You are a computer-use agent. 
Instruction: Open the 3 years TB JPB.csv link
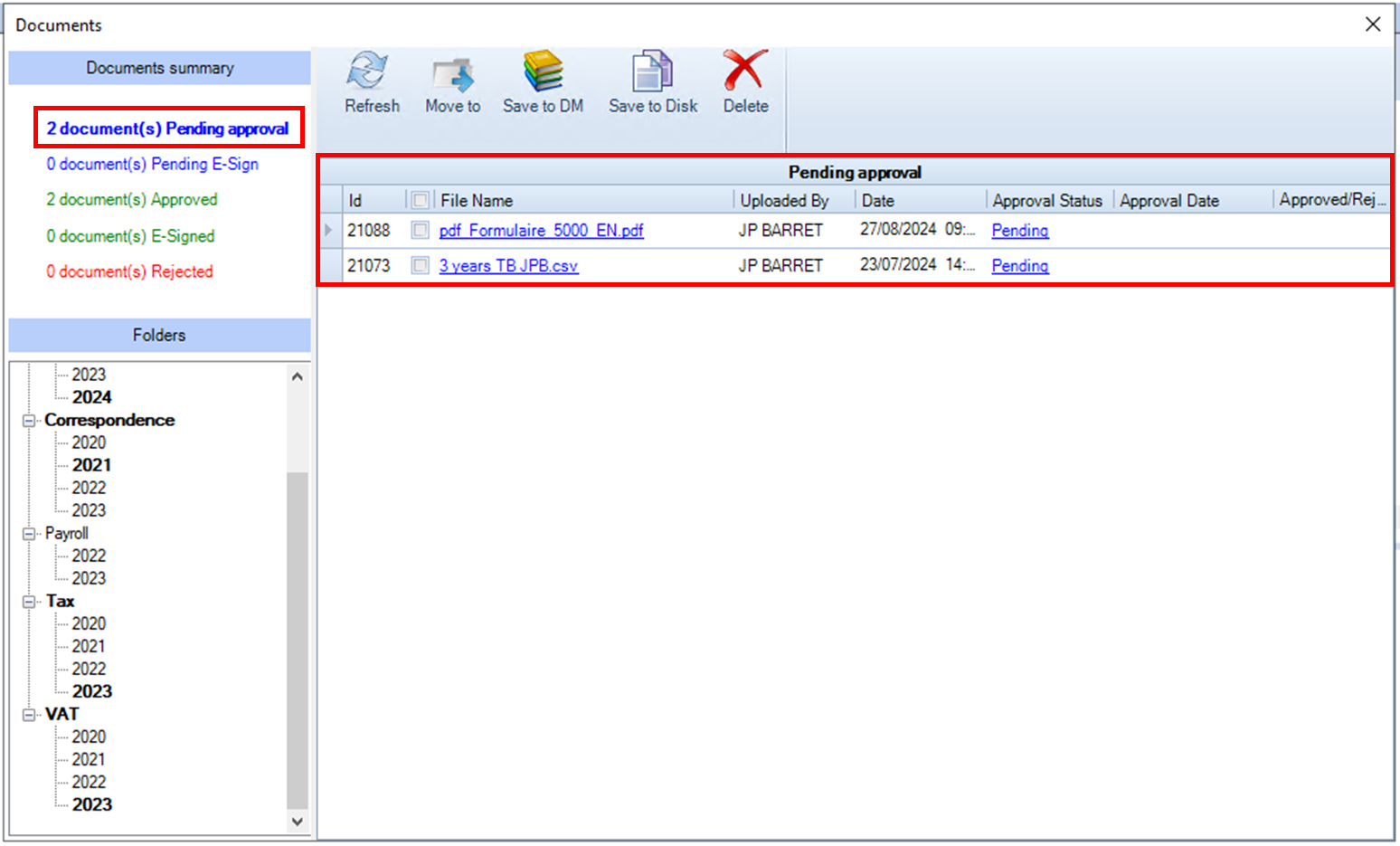click(508, 266)
